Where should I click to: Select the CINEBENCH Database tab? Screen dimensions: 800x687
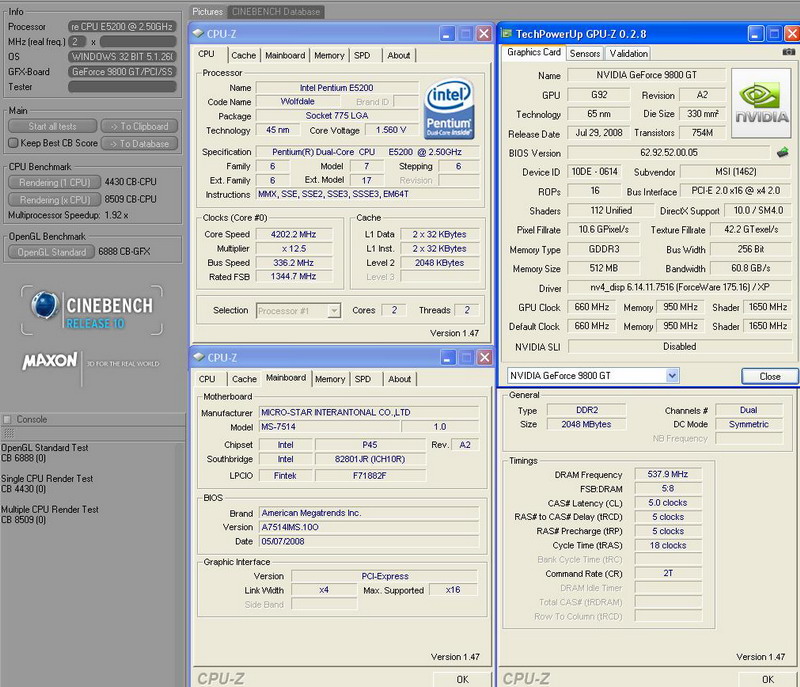coord(275,12)
